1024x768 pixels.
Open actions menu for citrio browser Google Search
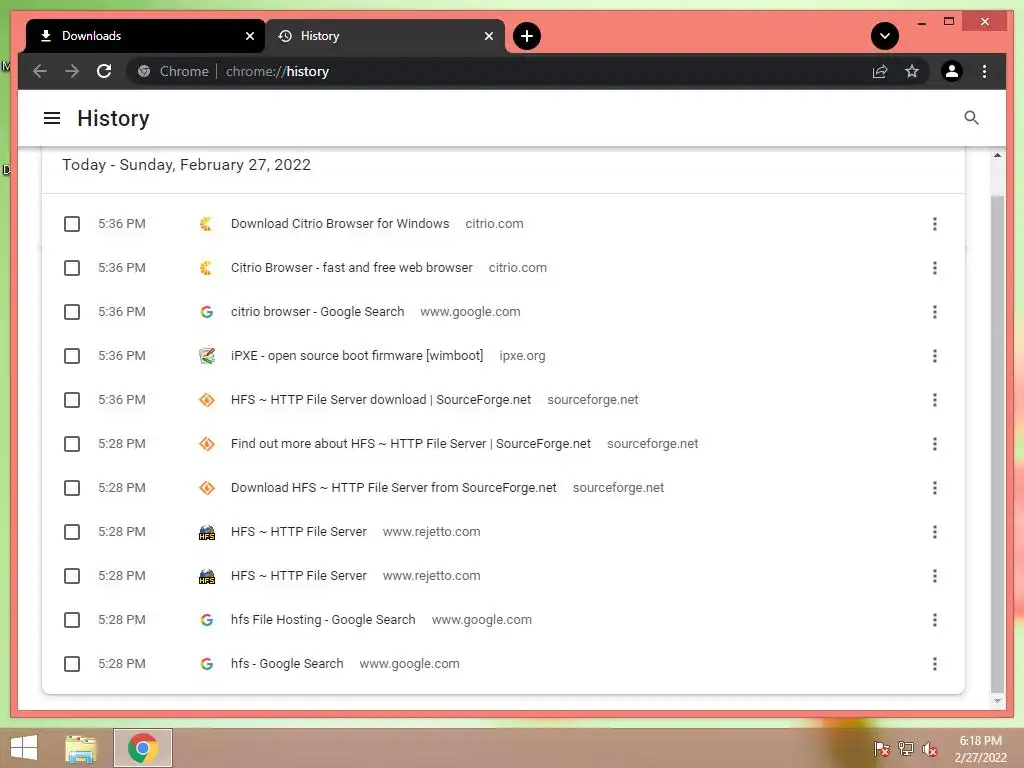click(935, 312)
